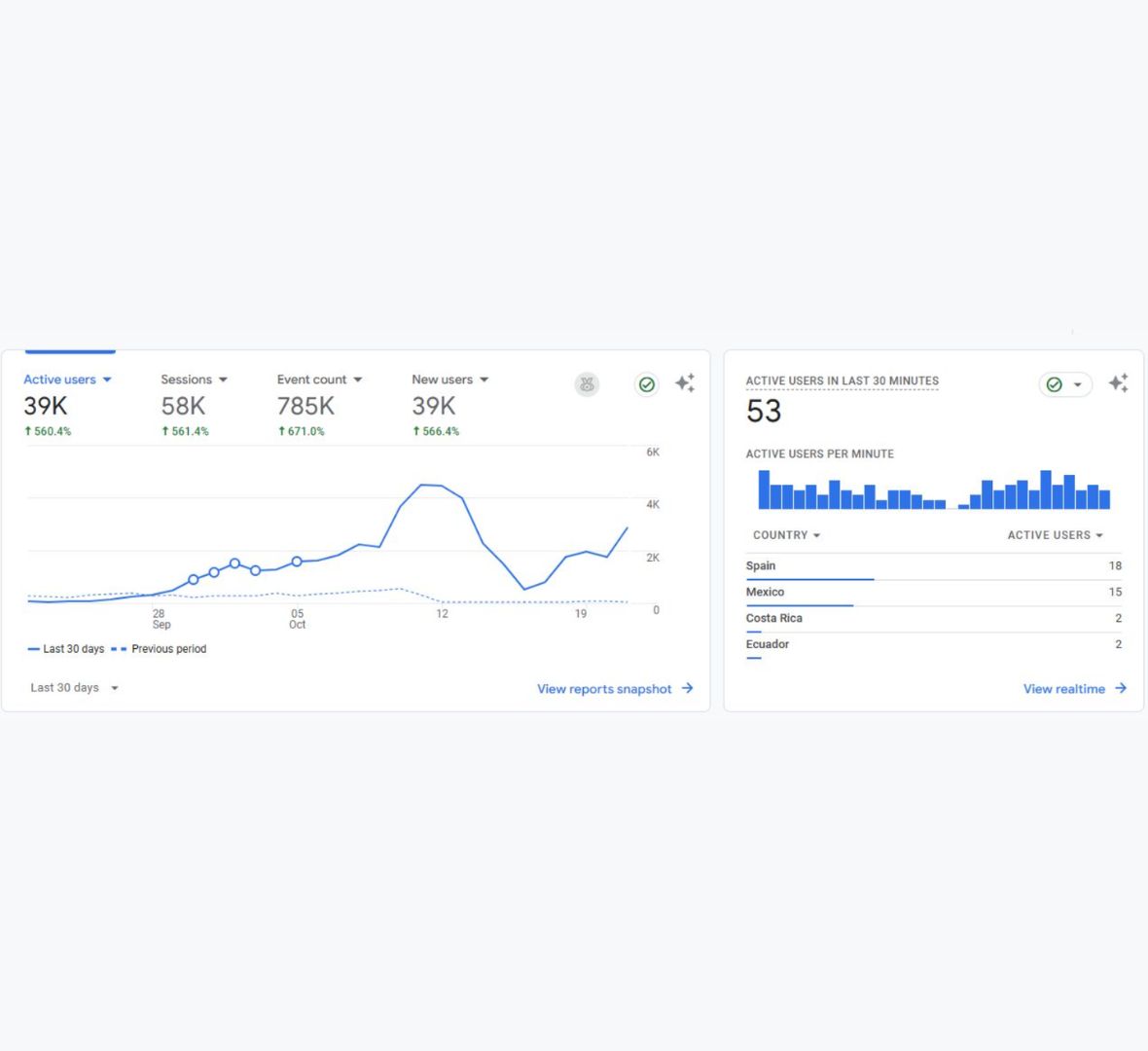Click the leftmost annotation circle on the line chart
Screen dimensions: 1148x1051
click(x=194, y=580)
